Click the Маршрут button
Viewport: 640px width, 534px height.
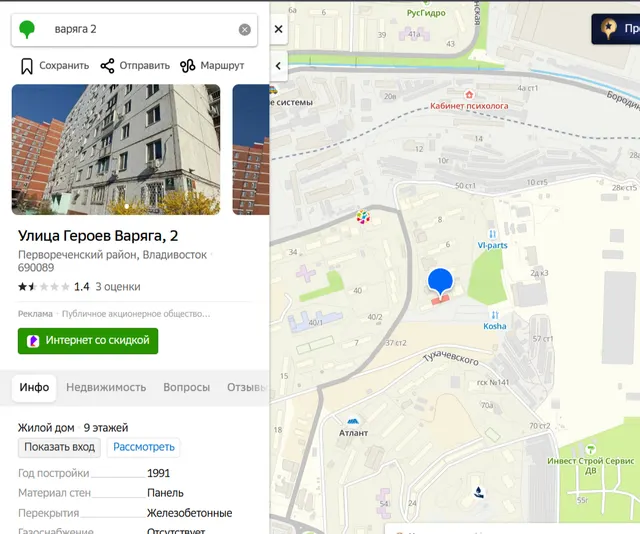click(x=212, y=66)
